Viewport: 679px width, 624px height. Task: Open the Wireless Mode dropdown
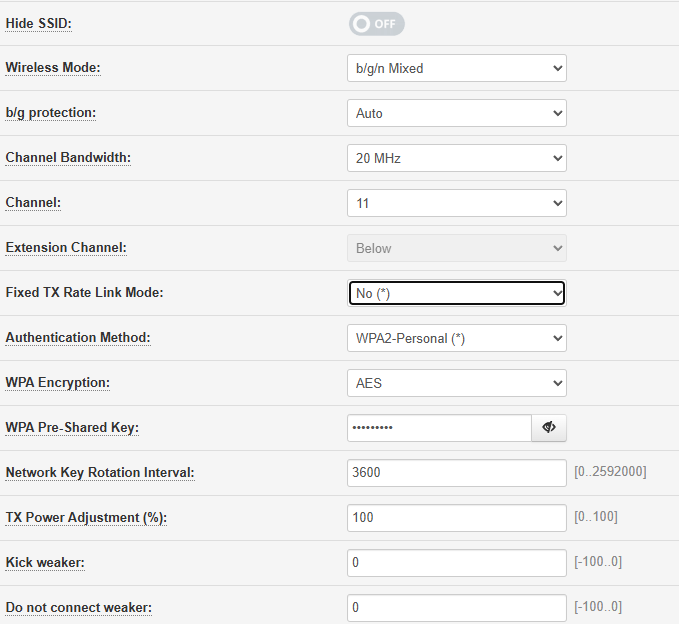(x=456, y=68)
